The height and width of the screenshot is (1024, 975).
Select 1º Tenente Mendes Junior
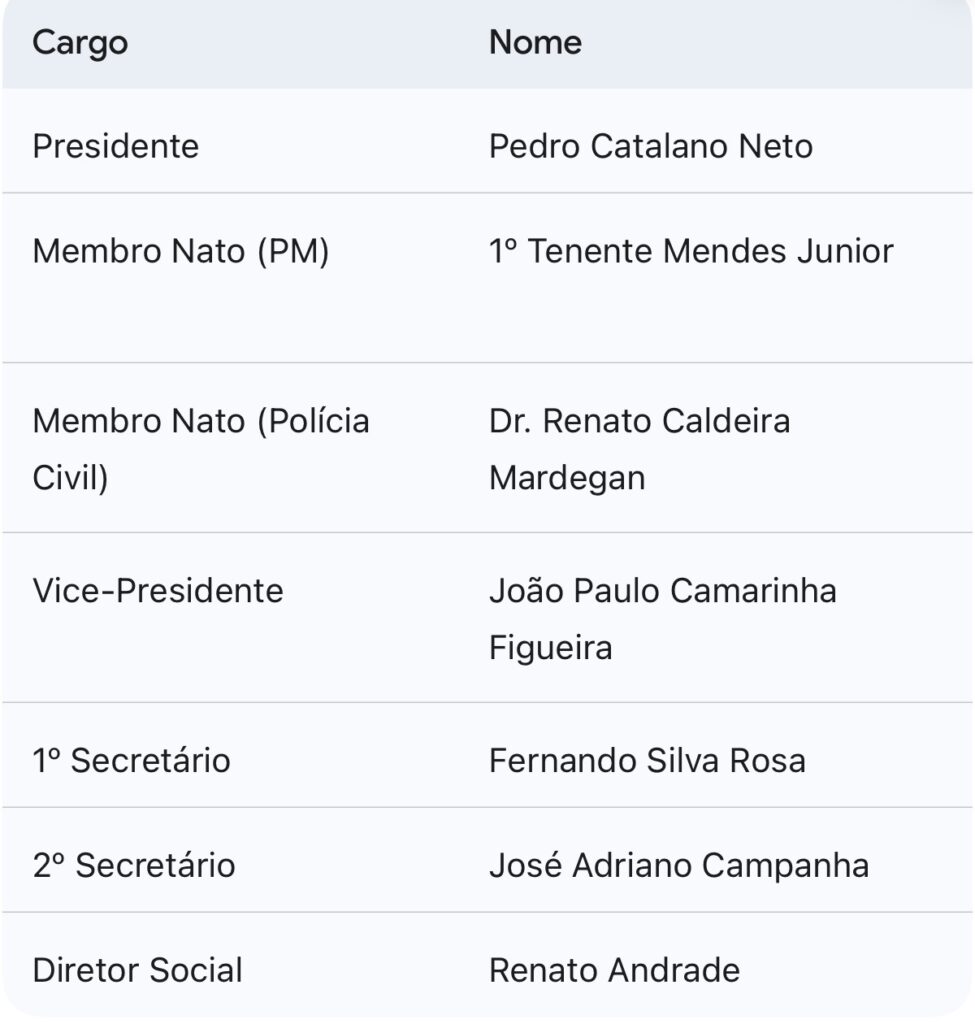click(690, 251)
